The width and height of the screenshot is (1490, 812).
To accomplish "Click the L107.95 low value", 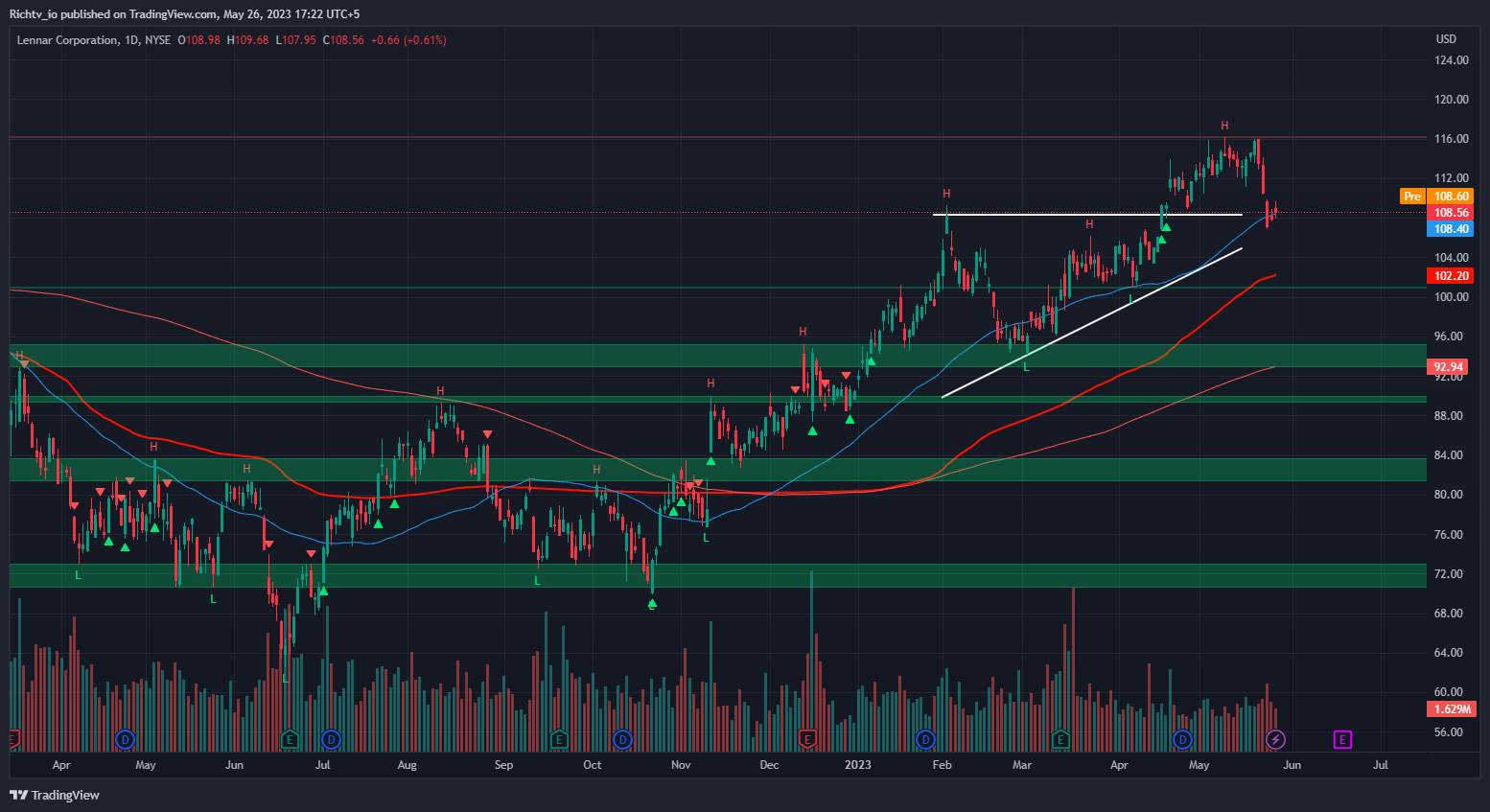I will point(295,40).
